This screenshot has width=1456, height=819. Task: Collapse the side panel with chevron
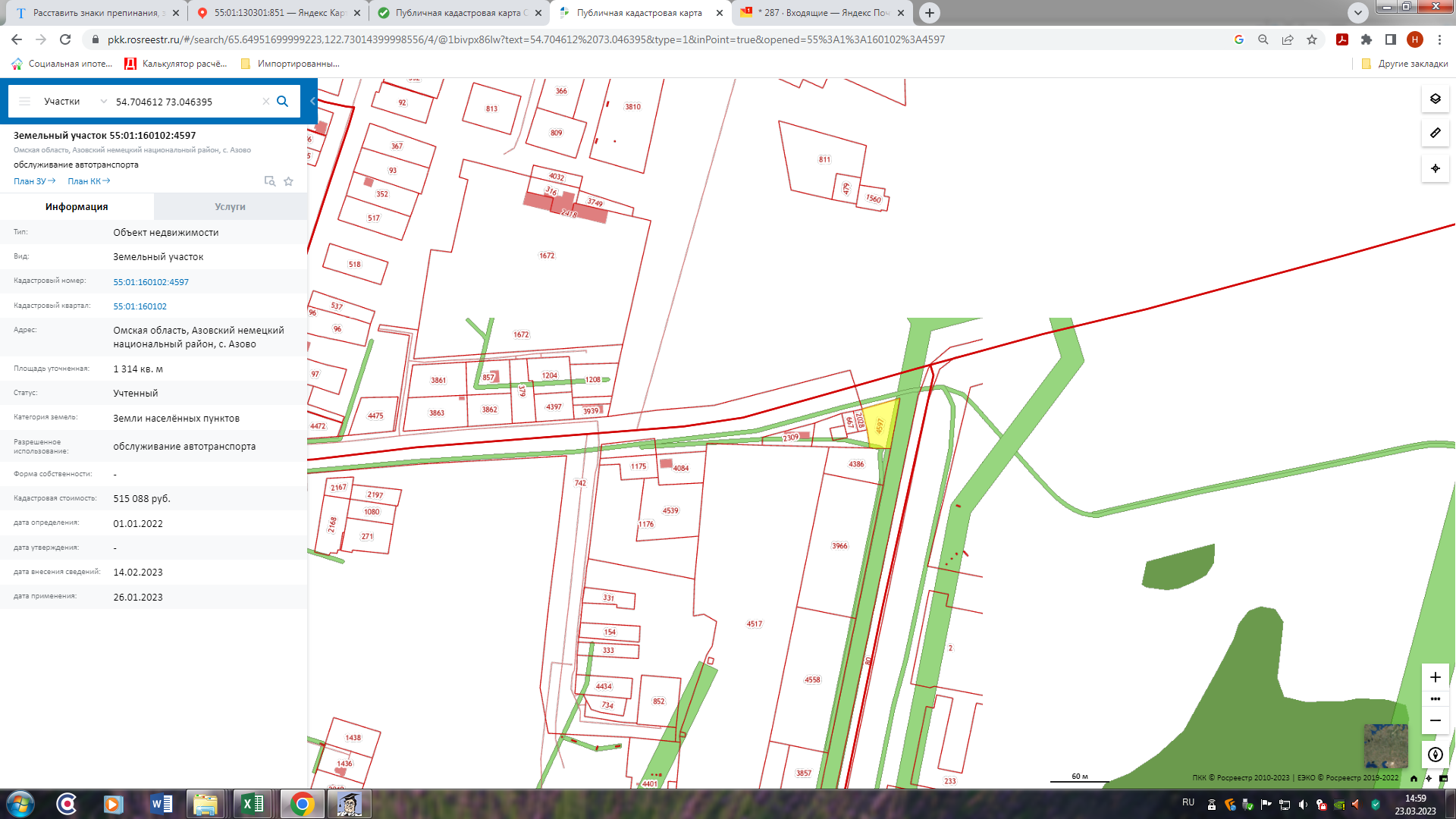[312, 102]
